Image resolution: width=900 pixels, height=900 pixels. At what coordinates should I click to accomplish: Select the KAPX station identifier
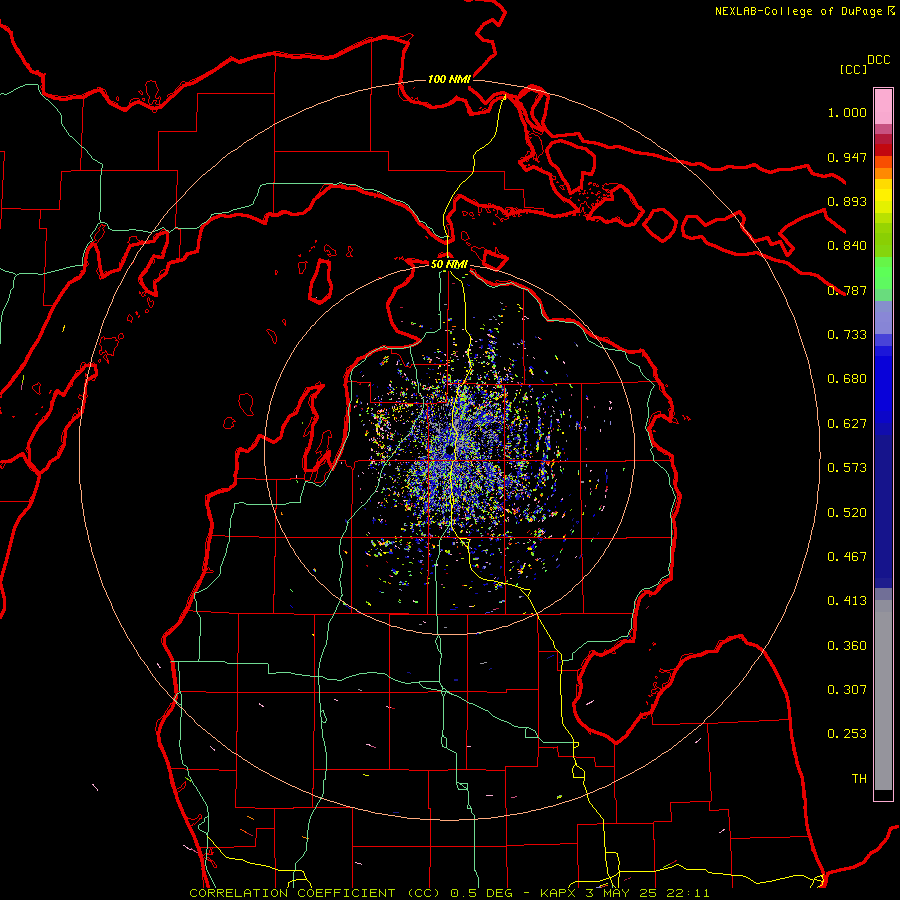pyautogui.click(x=557, y=893)
